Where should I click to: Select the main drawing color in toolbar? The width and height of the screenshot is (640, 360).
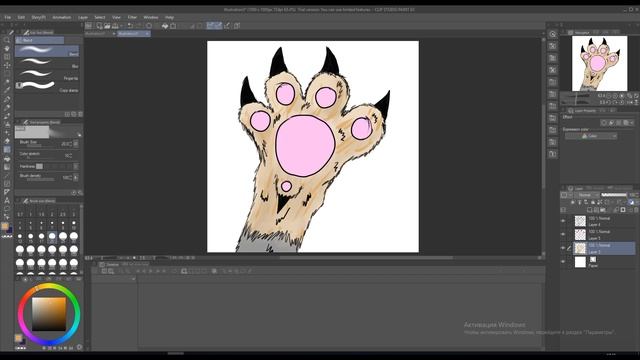(x=5, y=227)
